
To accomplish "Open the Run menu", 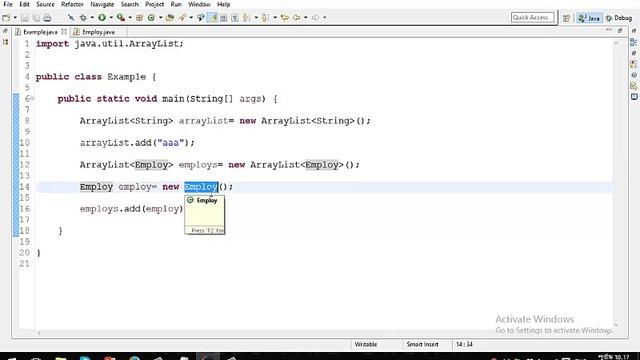I will (x=176, y=4).
